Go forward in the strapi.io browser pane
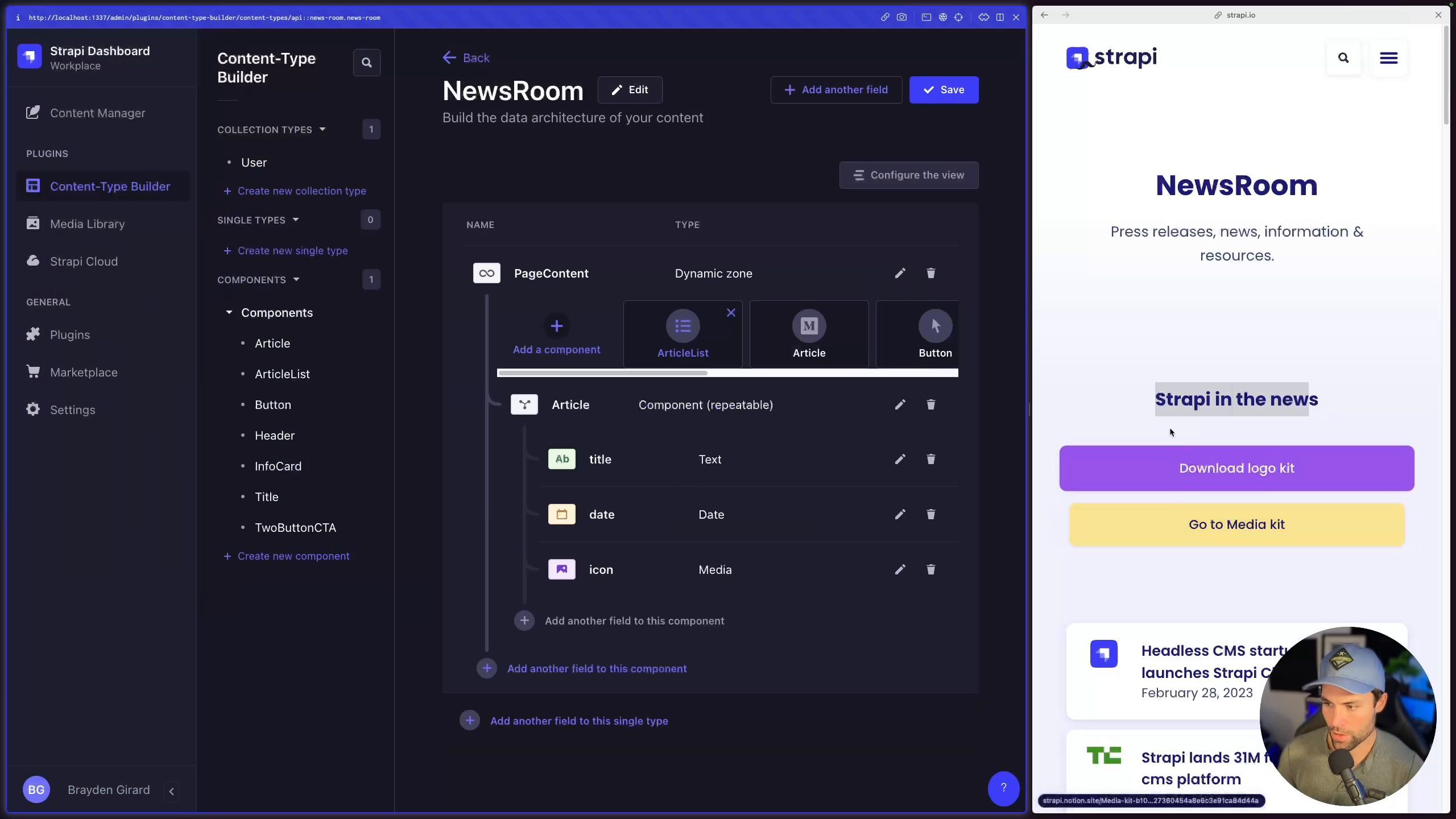Image resolution: width=1456 pixels, height=819 pixels. tap(1065, 15)
